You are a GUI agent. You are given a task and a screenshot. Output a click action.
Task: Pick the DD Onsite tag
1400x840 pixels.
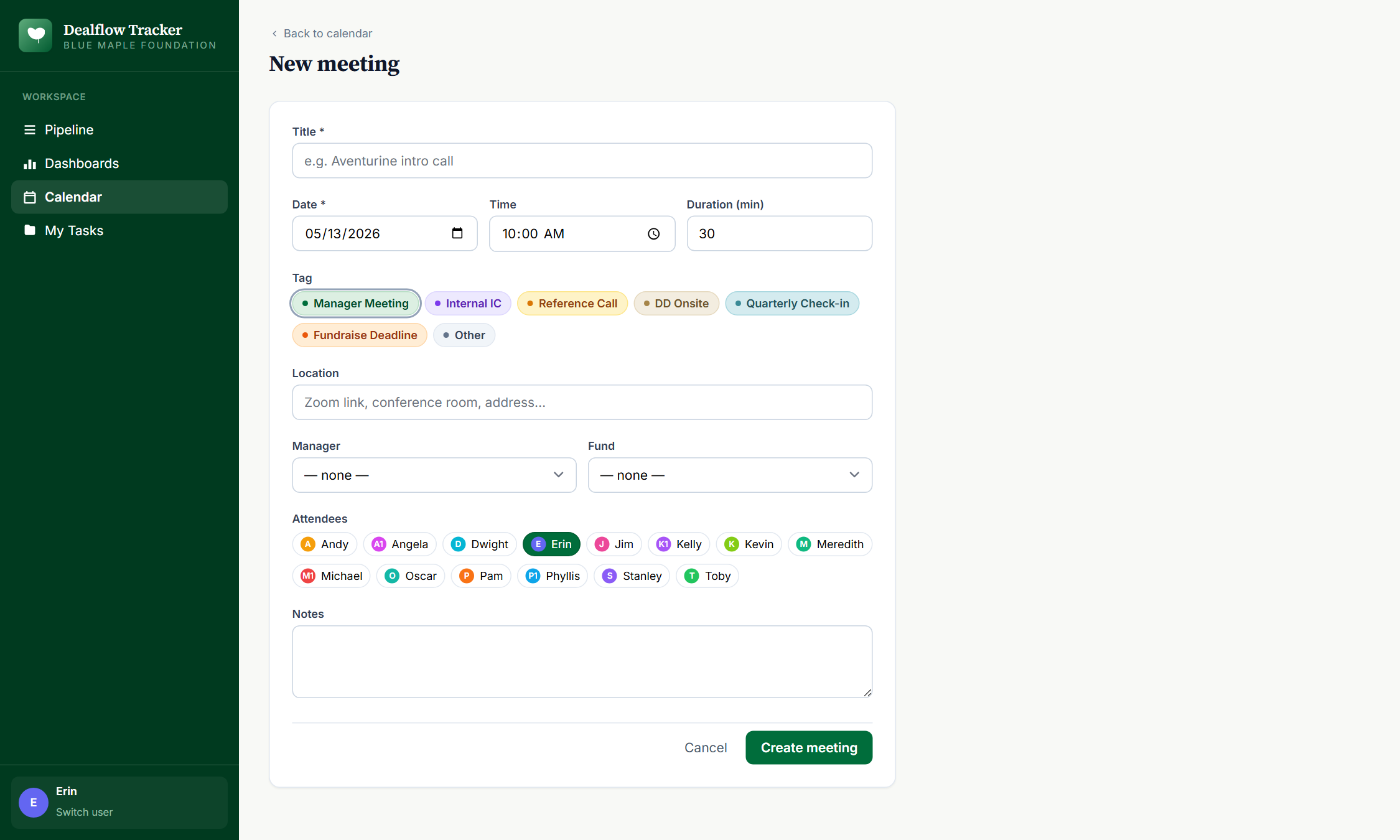tap(676, 303)
